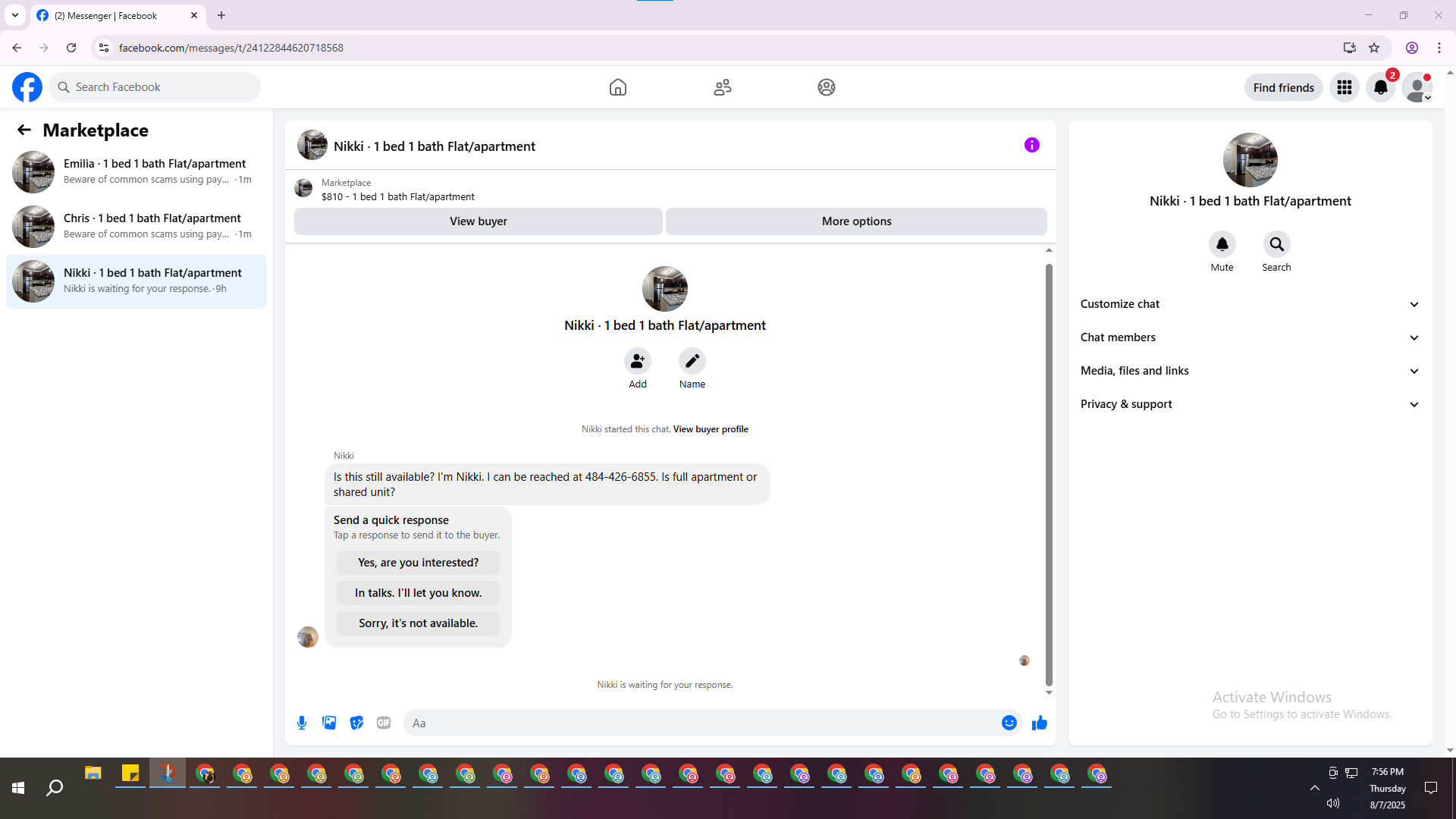Go to the Facebook Home feed icon

pos(618,87)
